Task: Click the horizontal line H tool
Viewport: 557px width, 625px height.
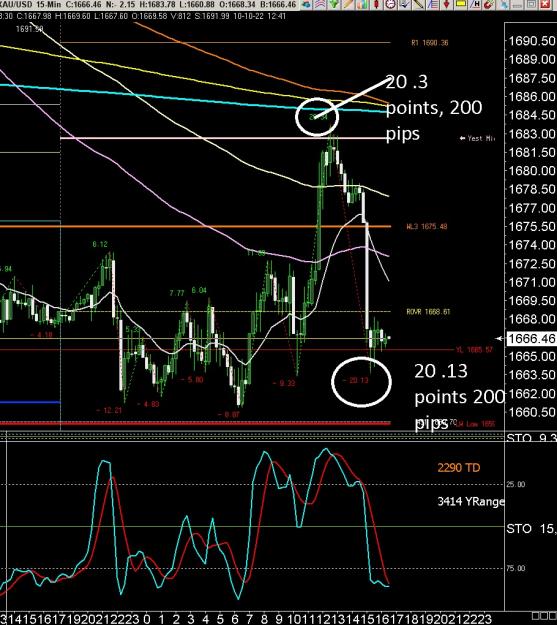Action: [x=475, y=4]
